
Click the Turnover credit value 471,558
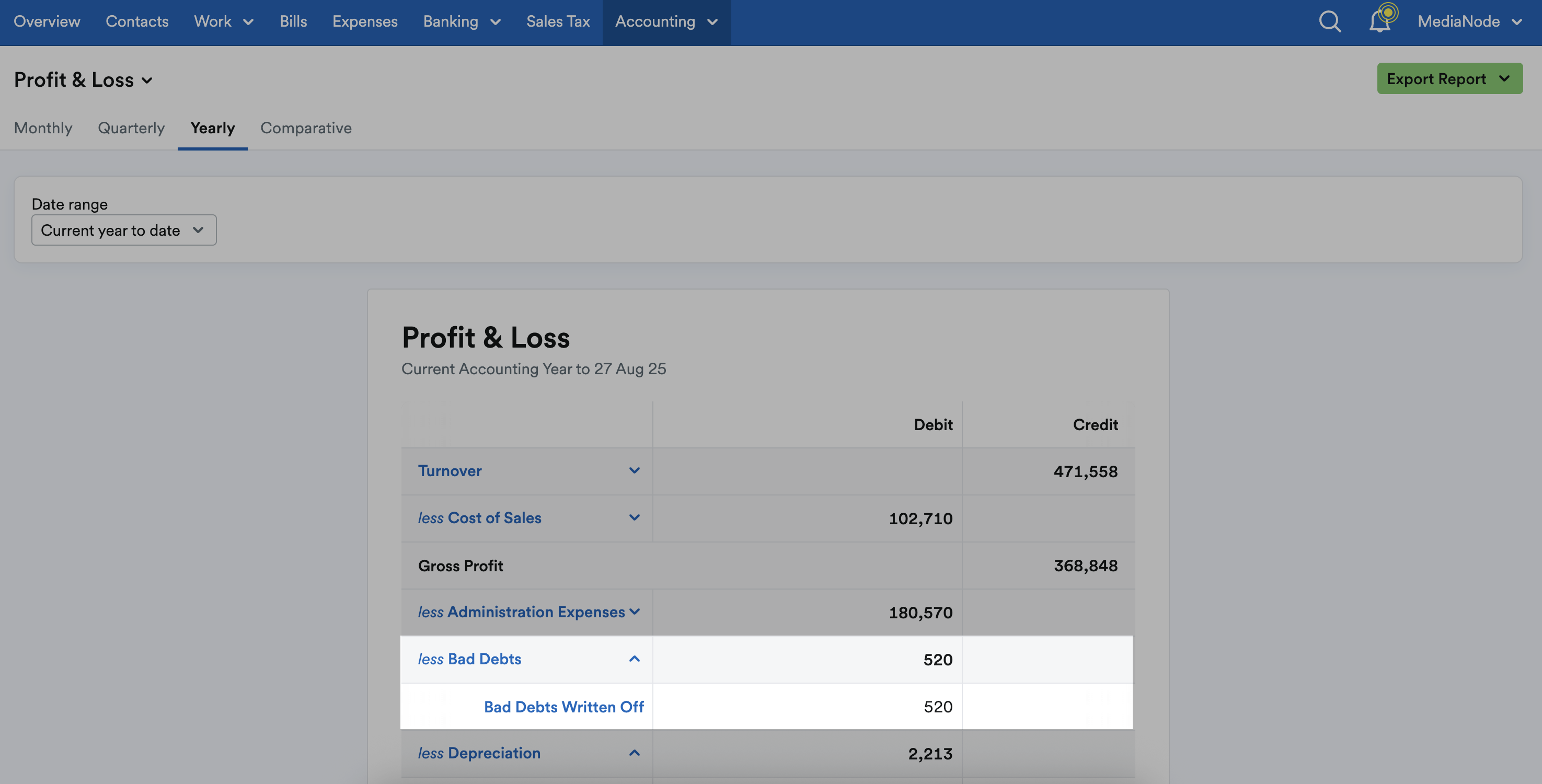click(x=1085, y=471)
